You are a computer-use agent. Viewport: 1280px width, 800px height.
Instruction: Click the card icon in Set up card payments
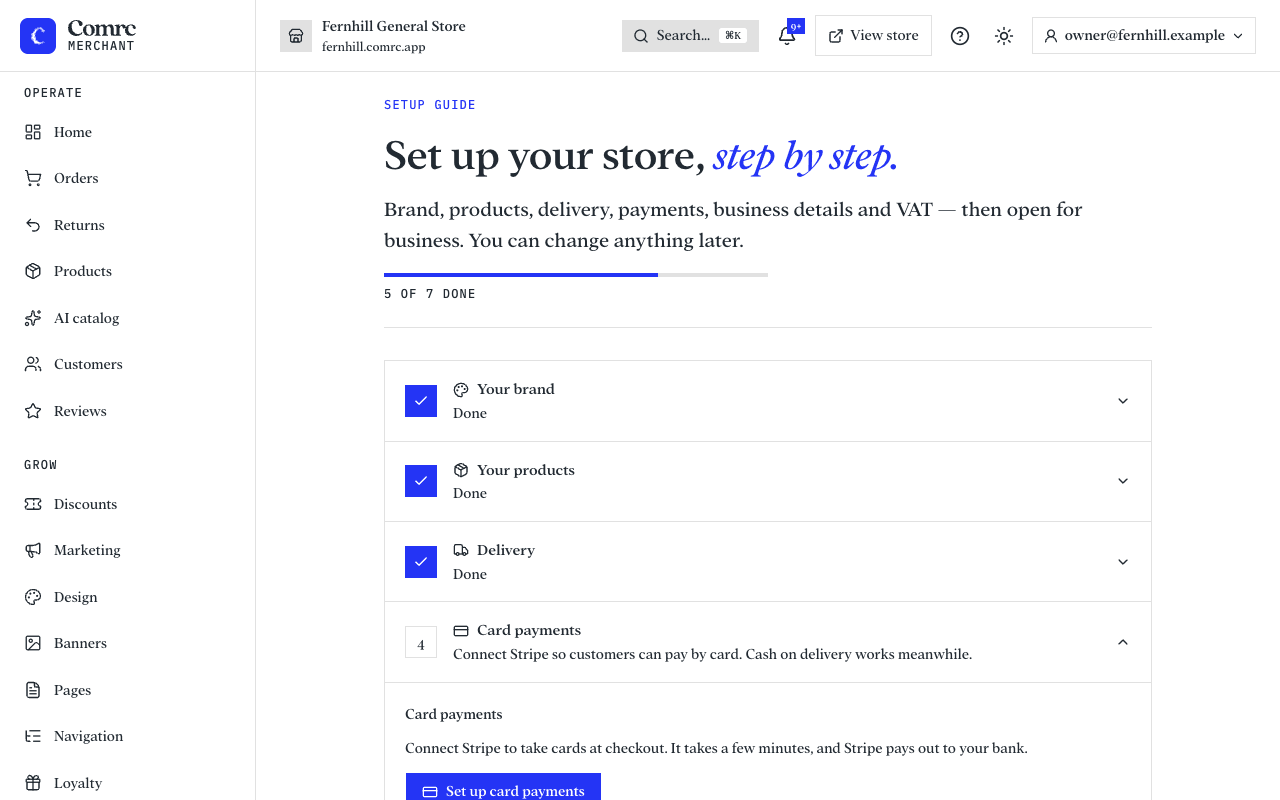[x=430, y=791]
